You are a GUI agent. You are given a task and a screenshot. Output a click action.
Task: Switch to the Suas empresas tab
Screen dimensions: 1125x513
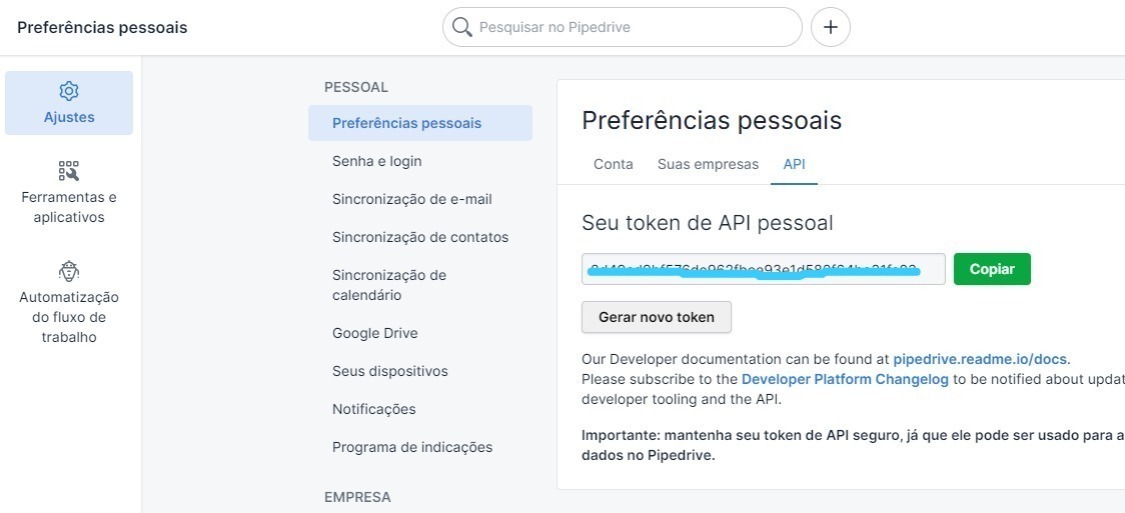pyautogui.click(x=707, y=164)
